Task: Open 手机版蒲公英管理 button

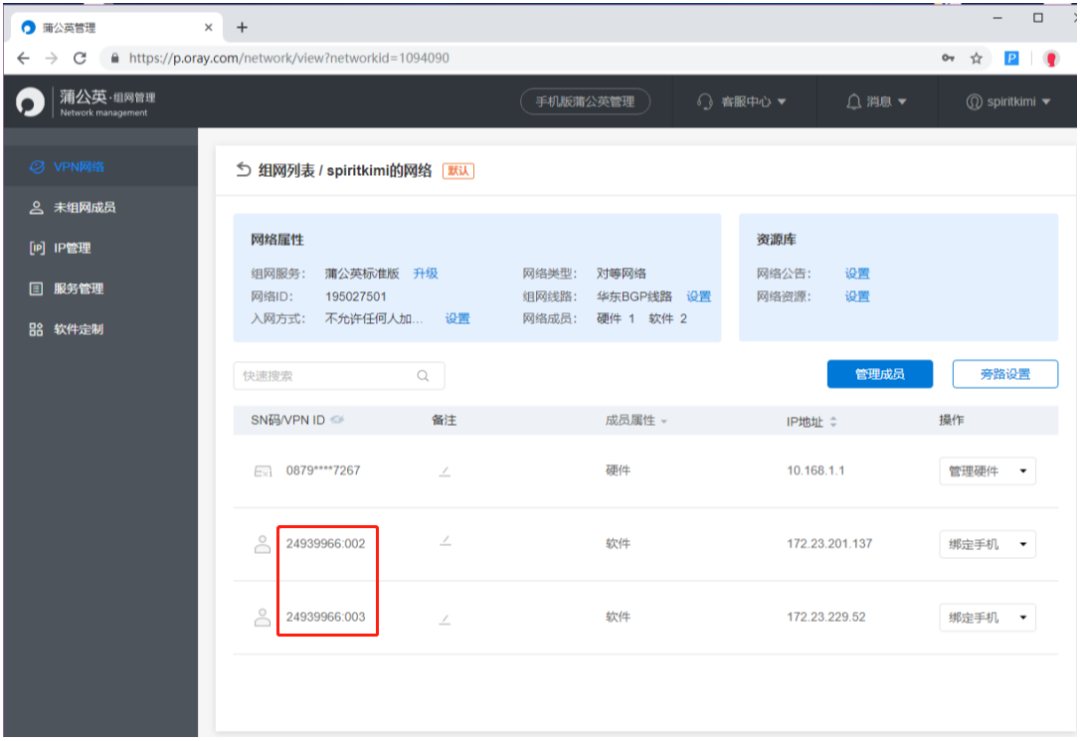Action: tap(585, 102)
